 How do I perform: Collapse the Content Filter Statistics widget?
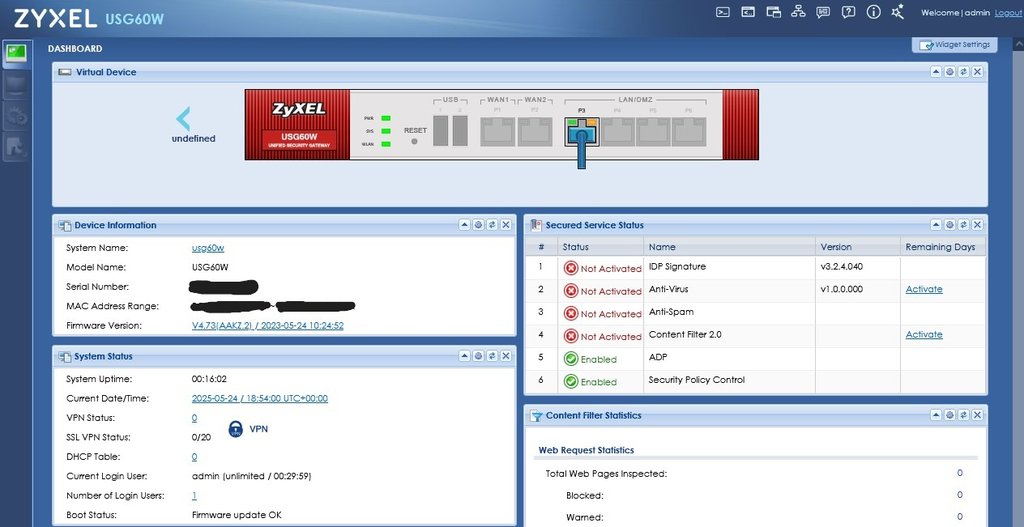tap(936, 415)
